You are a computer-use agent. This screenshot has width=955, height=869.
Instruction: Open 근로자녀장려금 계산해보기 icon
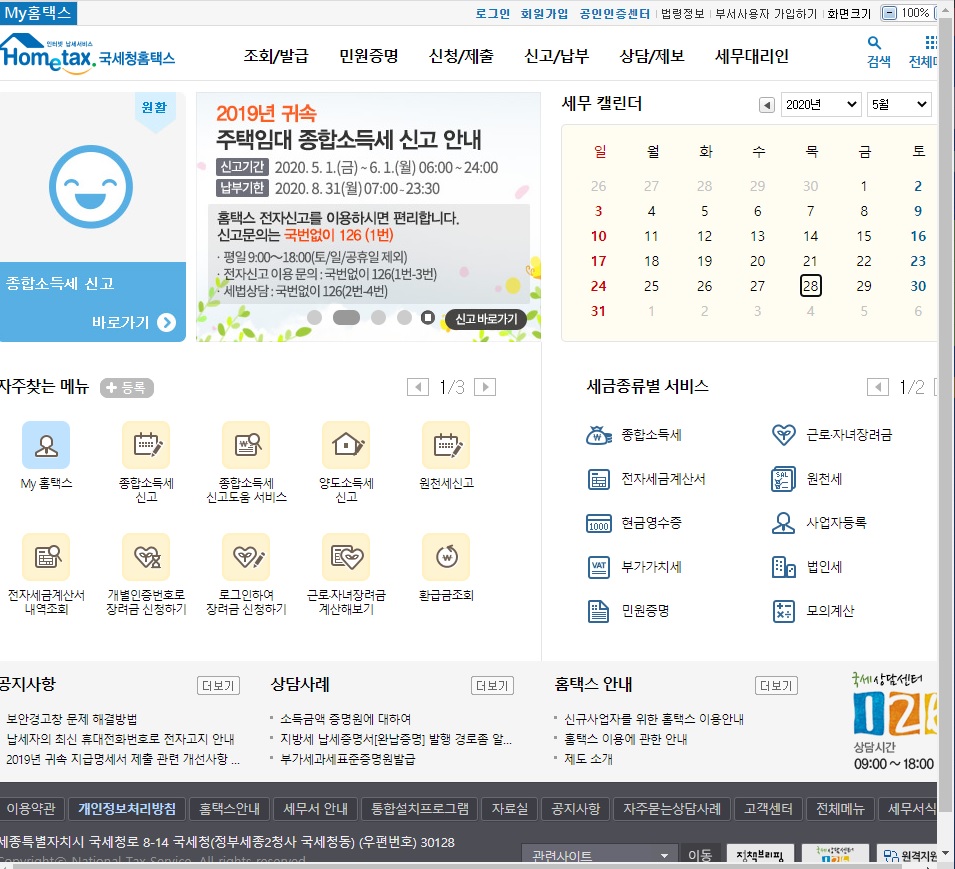pyautogui.click(x=346, y=557)
